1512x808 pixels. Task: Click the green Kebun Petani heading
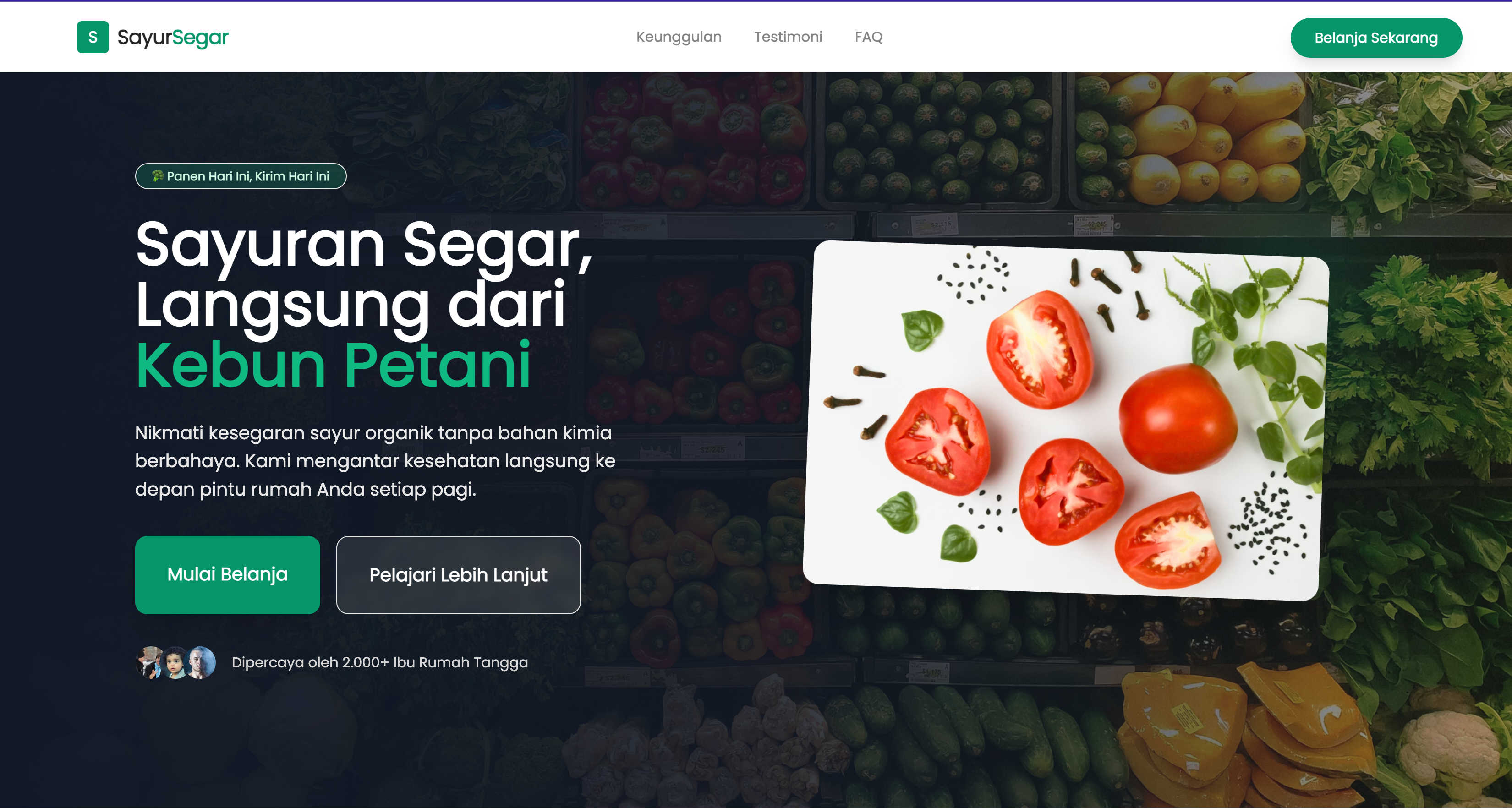click(x=333, y=365)
